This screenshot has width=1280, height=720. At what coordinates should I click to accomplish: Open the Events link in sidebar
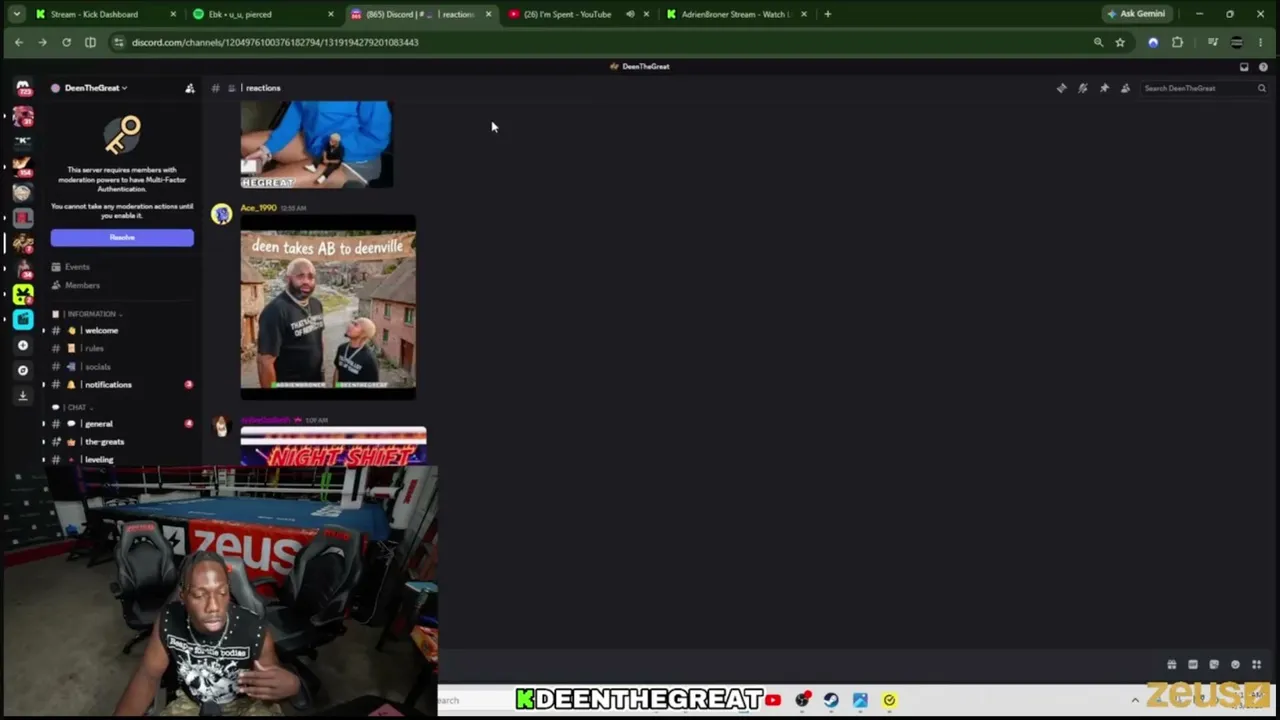tap(77, 267)
